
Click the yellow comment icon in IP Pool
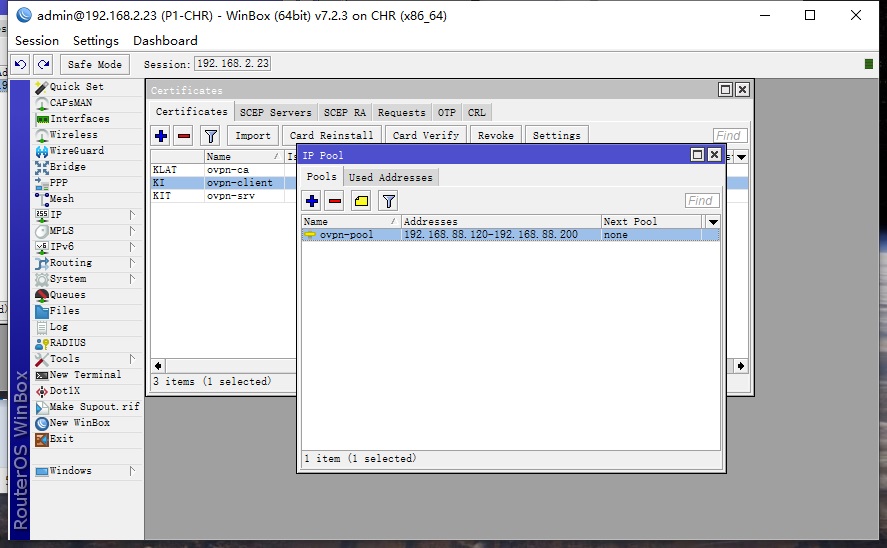(x=361, y=201)
